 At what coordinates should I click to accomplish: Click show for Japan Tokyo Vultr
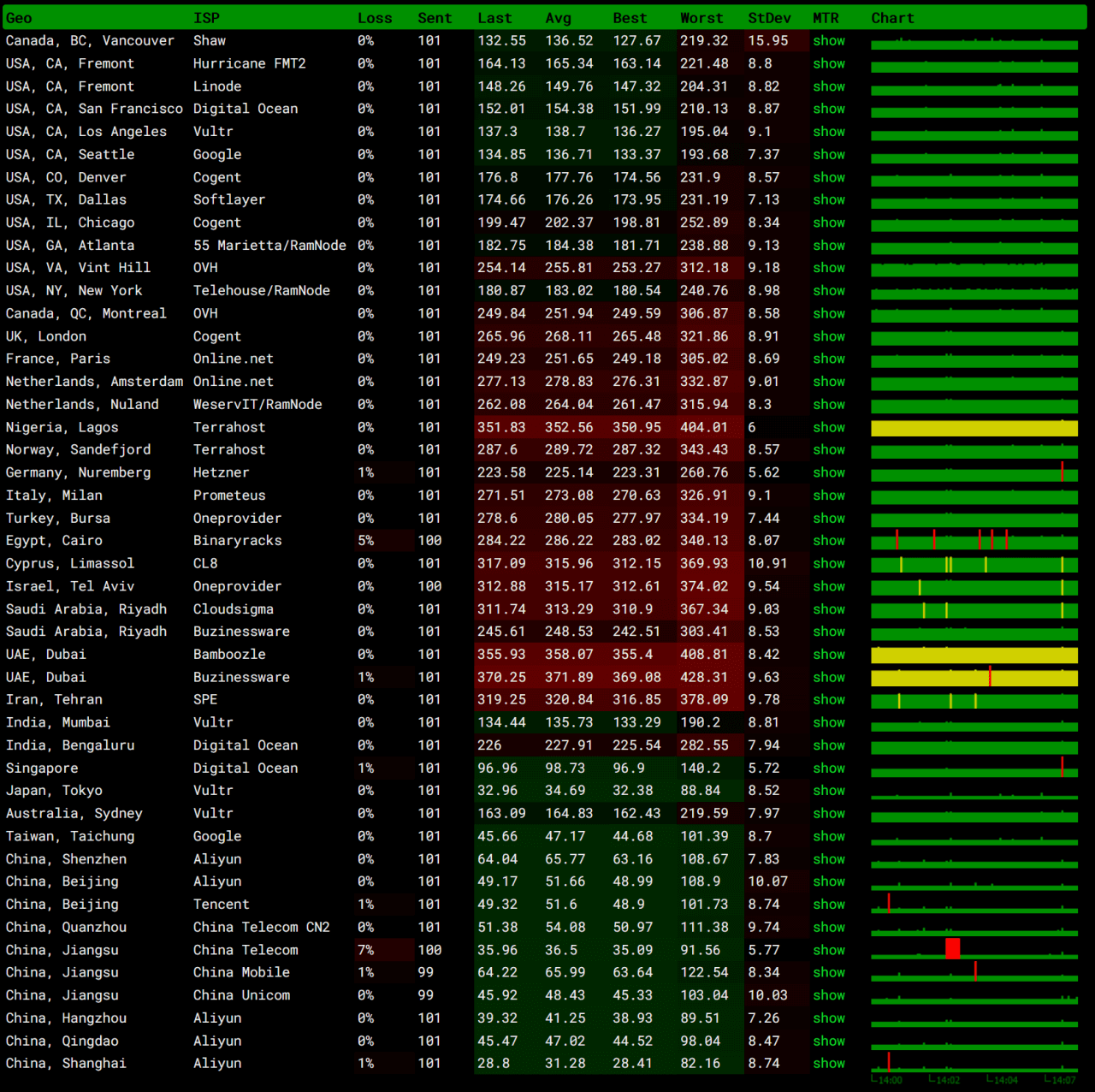[x=829, y=791]
